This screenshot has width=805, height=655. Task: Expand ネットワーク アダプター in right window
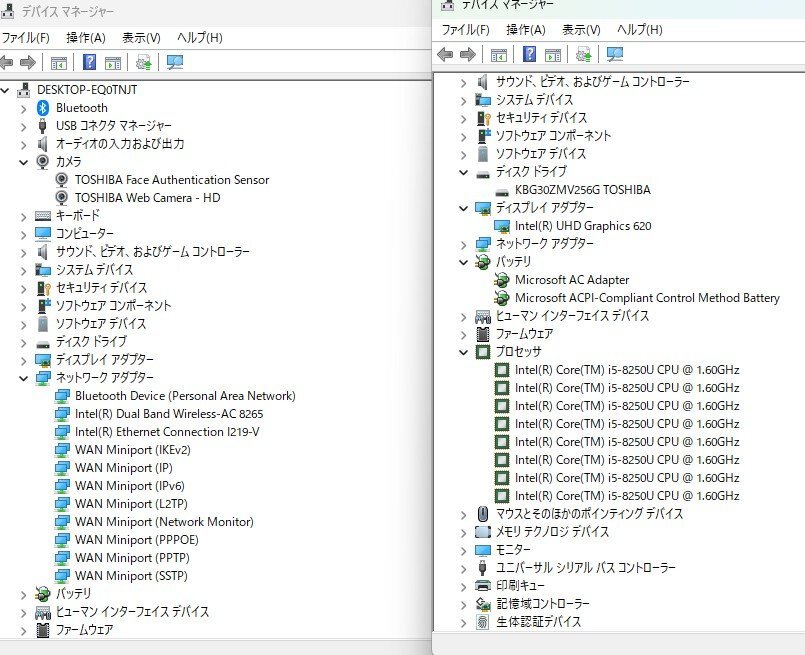pyautogui.click(x=464, y=245)
